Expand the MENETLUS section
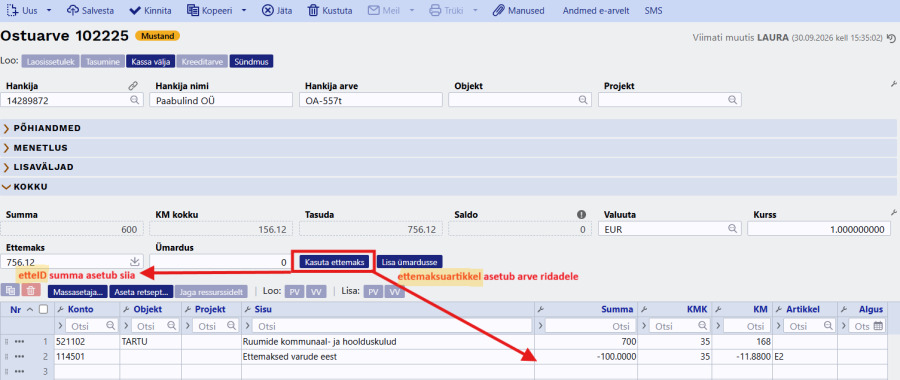This screenshot has height=380, width=900. click(448, 148)
